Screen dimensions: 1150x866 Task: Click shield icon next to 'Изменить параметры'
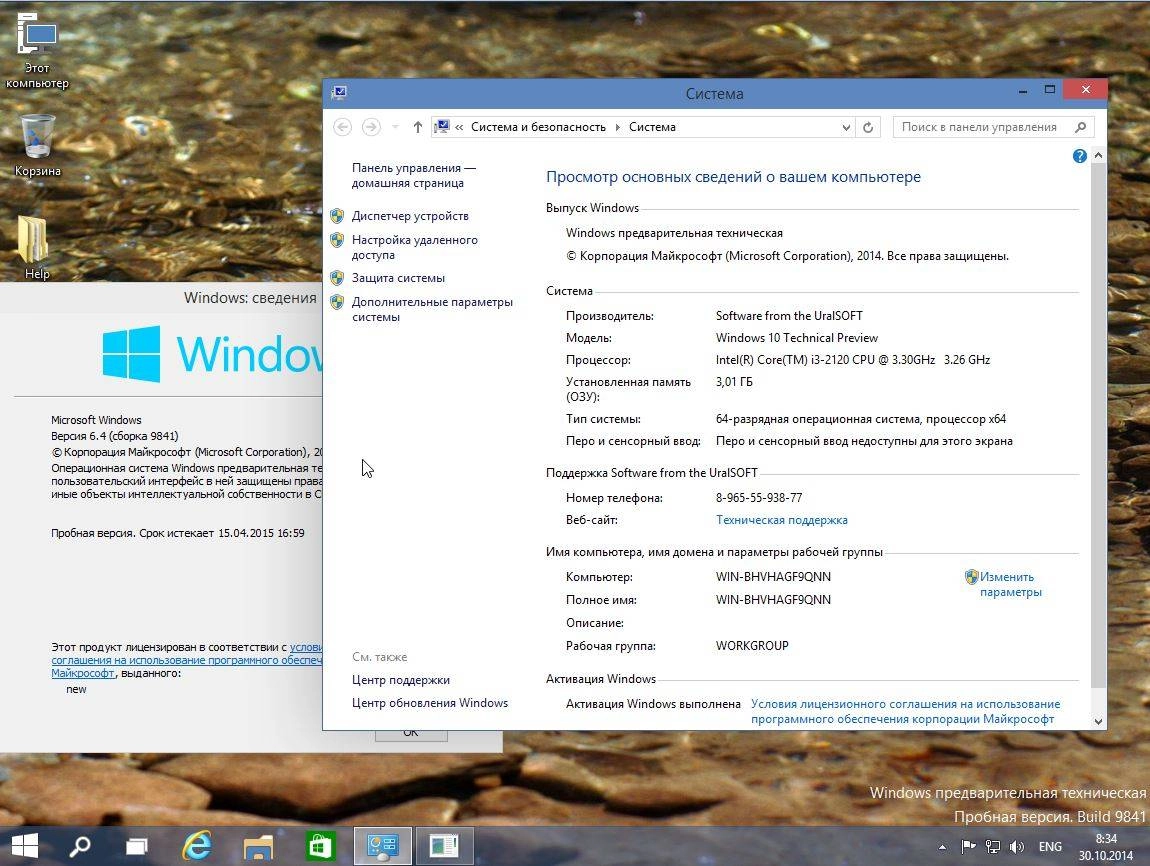[971, 577]
